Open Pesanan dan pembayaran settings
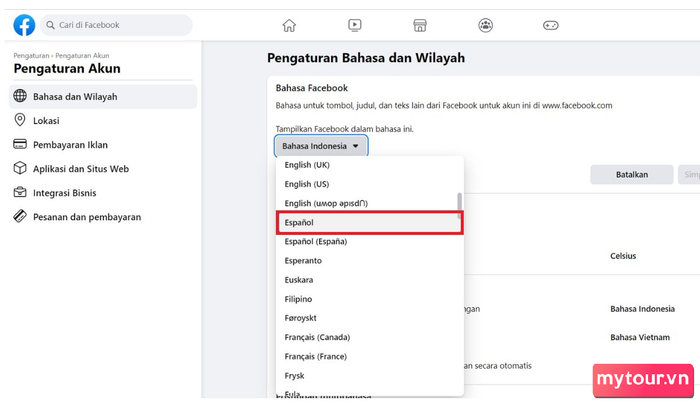This screenshot has width=700, height=405. [103, 217]
